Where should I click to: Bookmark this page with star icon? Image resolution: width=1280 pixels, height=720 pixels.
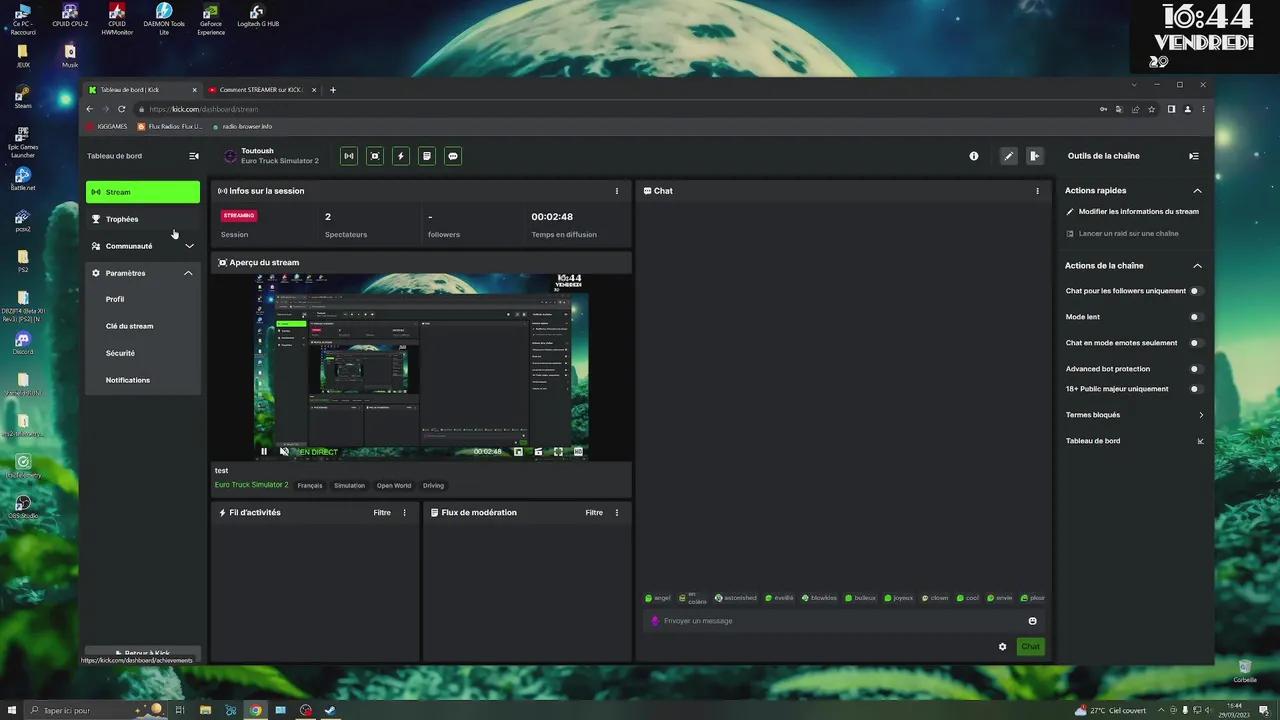tap(1152, 109)
